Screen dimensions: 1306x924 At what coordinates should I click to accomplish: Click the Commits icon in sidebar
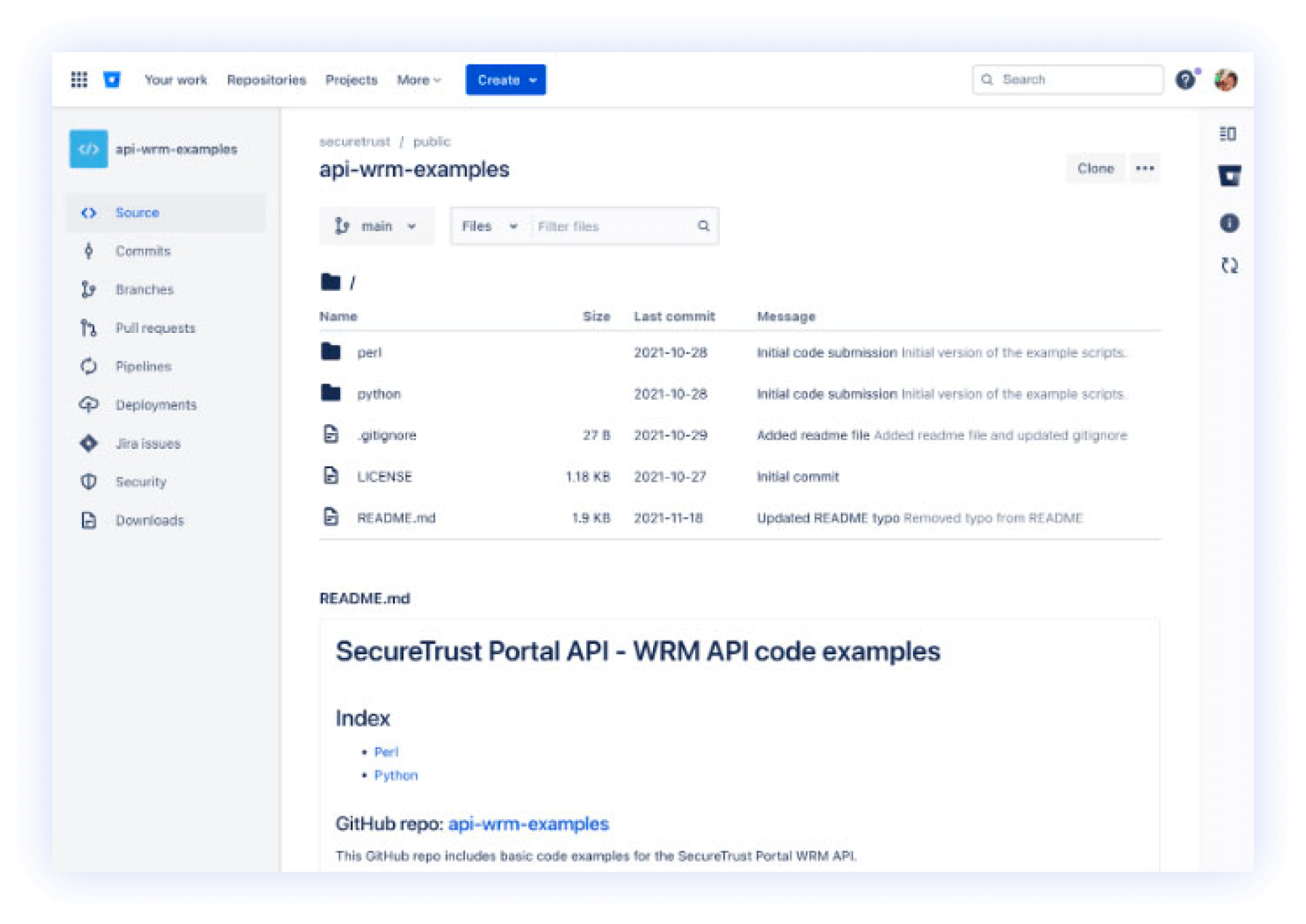(x=89, y=251)
